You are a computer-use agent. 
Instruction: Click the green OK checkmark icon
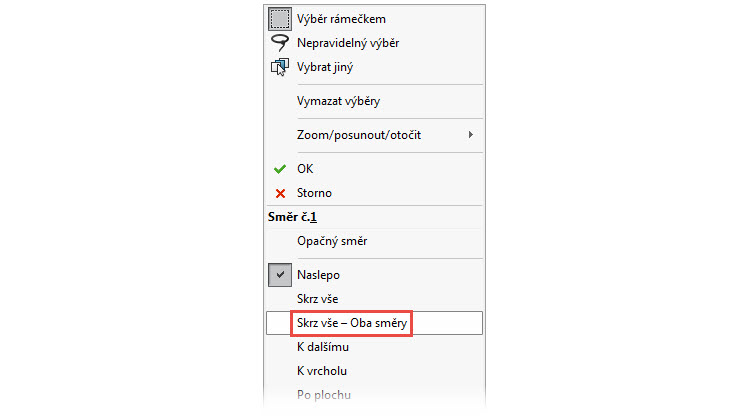[x=280, y=169]
